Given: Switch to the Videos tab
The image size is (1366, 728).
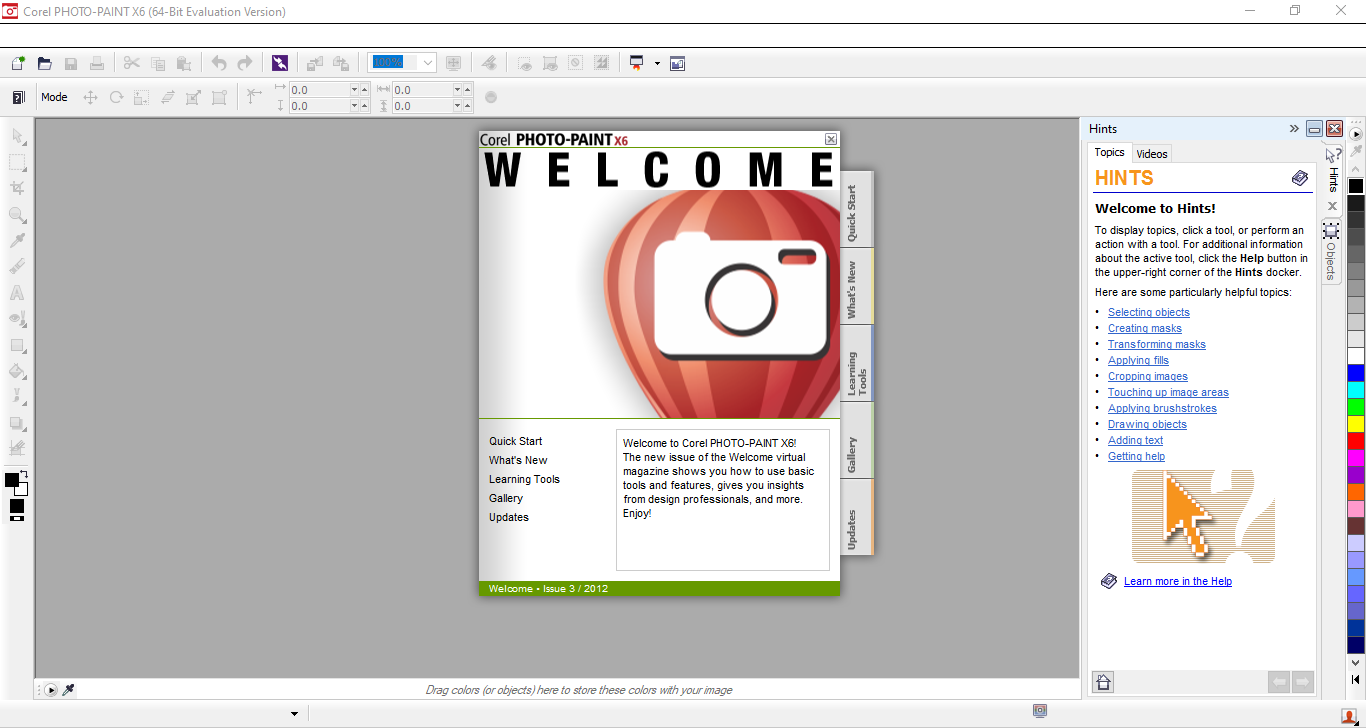Looking at the screenshot, I should (1152, 153).
